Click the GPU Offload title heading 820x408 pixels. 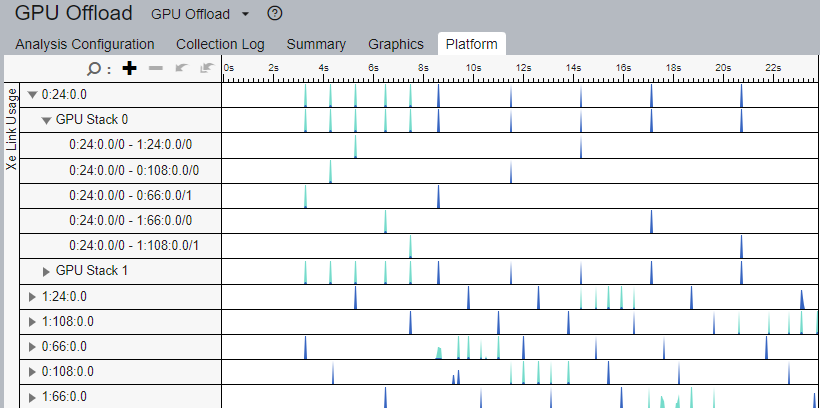point(74,13)
